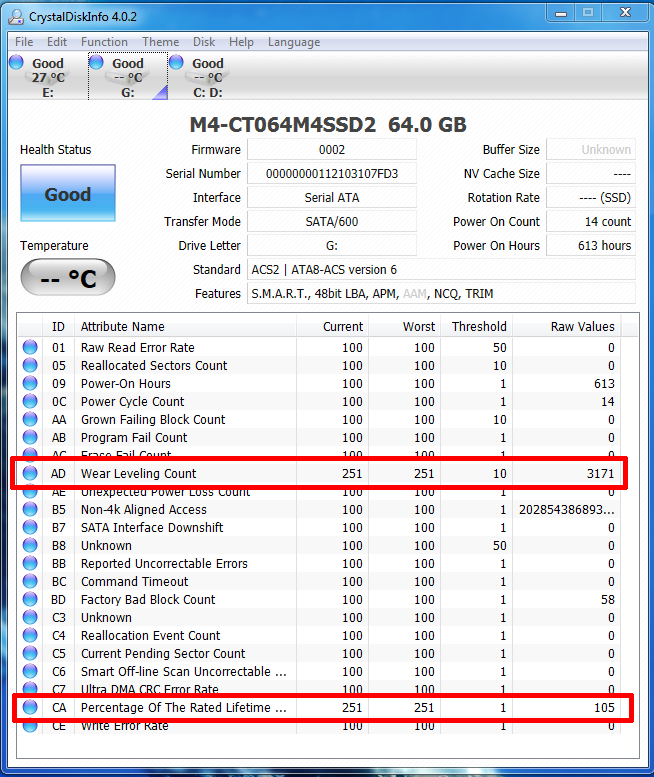Select Percentage Of The Rated Lifetime text
This screenshot has height=777, width=654.
click(x=184, y=708)
